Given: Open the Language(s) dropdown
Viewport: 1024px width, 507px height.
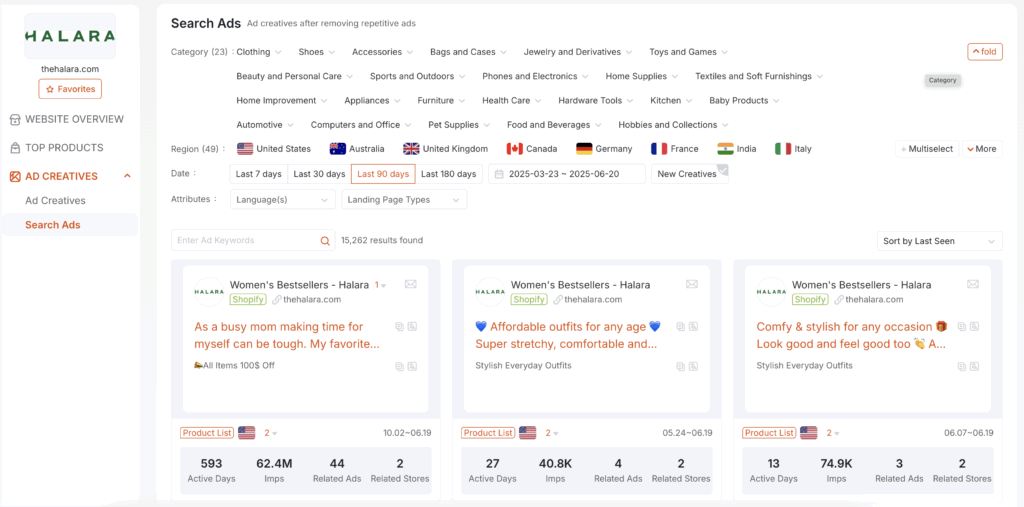Looking at the screenshot, I should (x=283, y=199).
